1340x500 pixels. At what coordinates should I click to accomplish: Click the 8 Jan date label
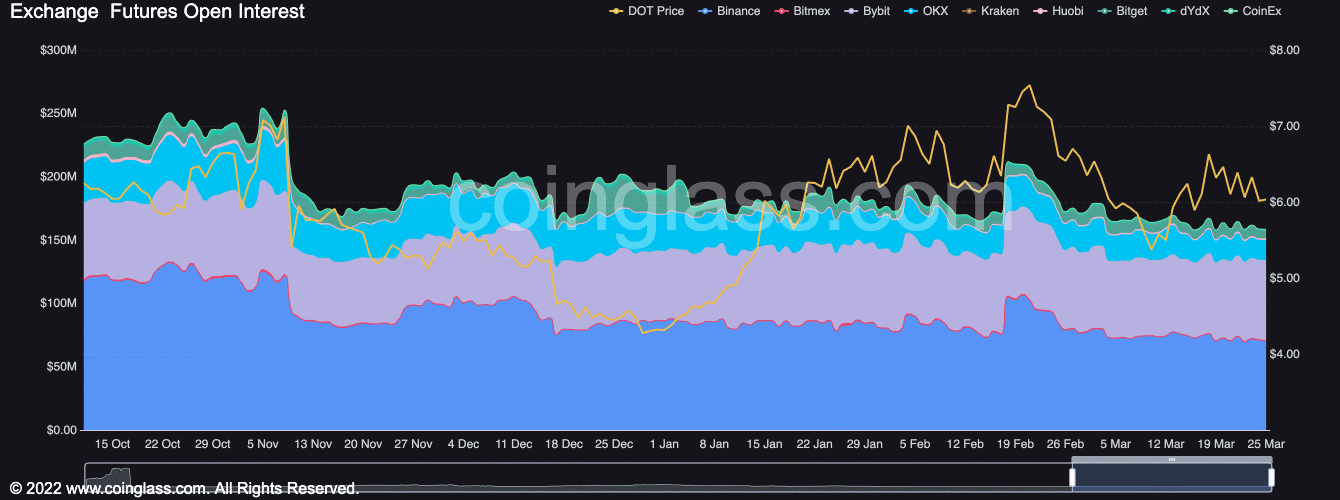coord(714,444)
